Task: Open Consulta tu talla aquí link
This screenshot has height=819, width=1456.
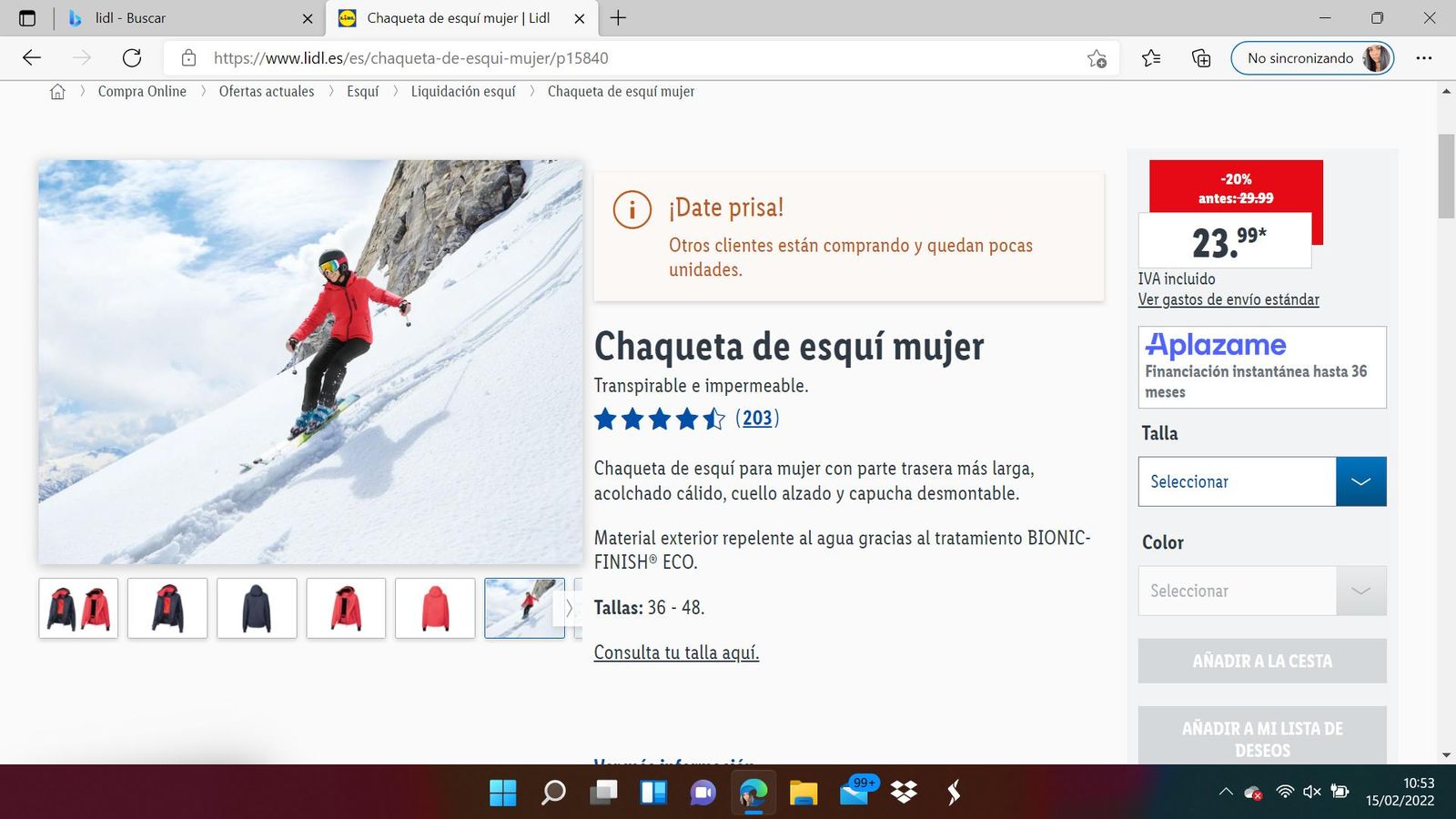Action: point(676,652)
